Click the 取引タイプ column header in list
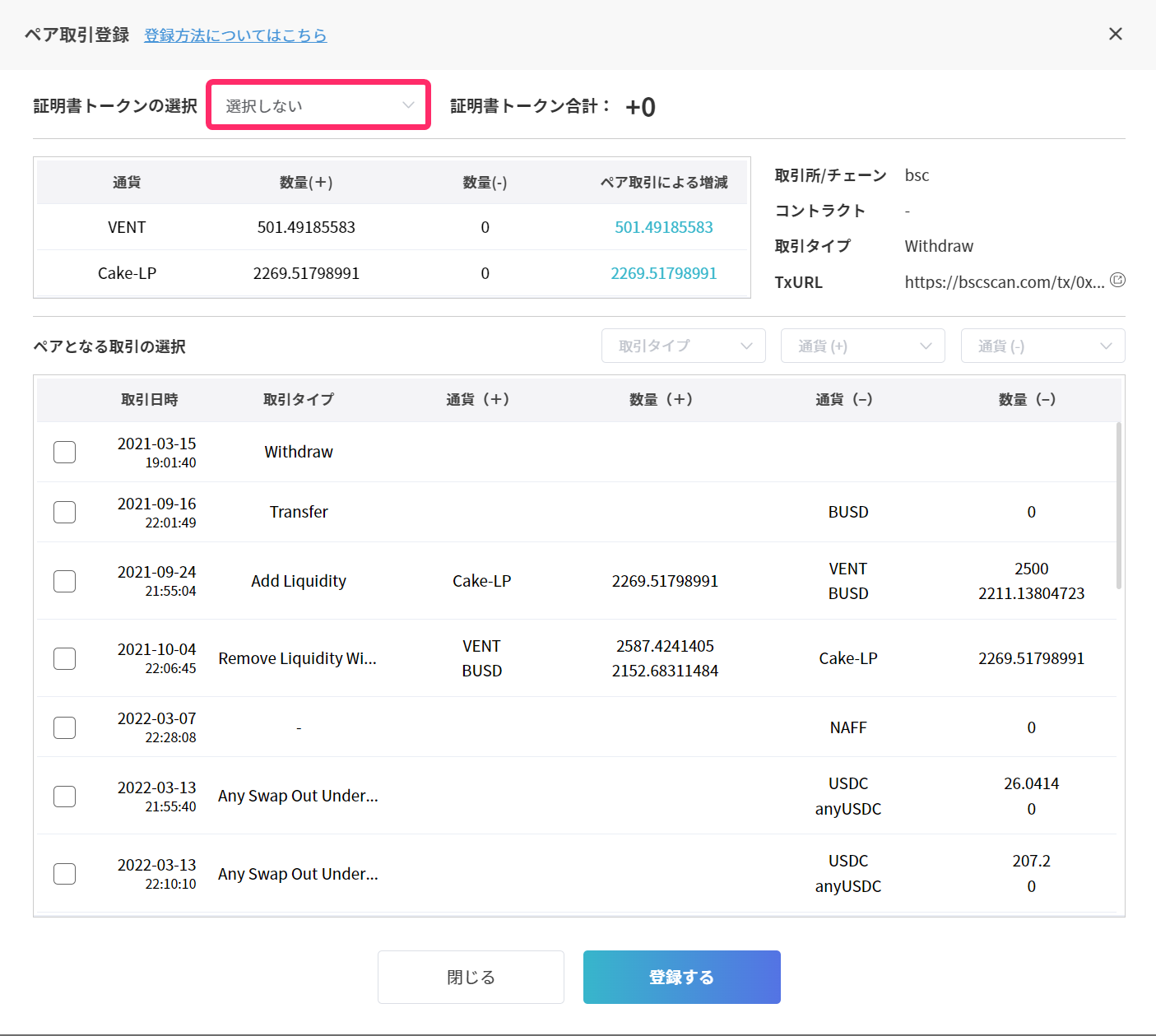The width and height of the screenshot is (1156, 1036). point(299,399)
